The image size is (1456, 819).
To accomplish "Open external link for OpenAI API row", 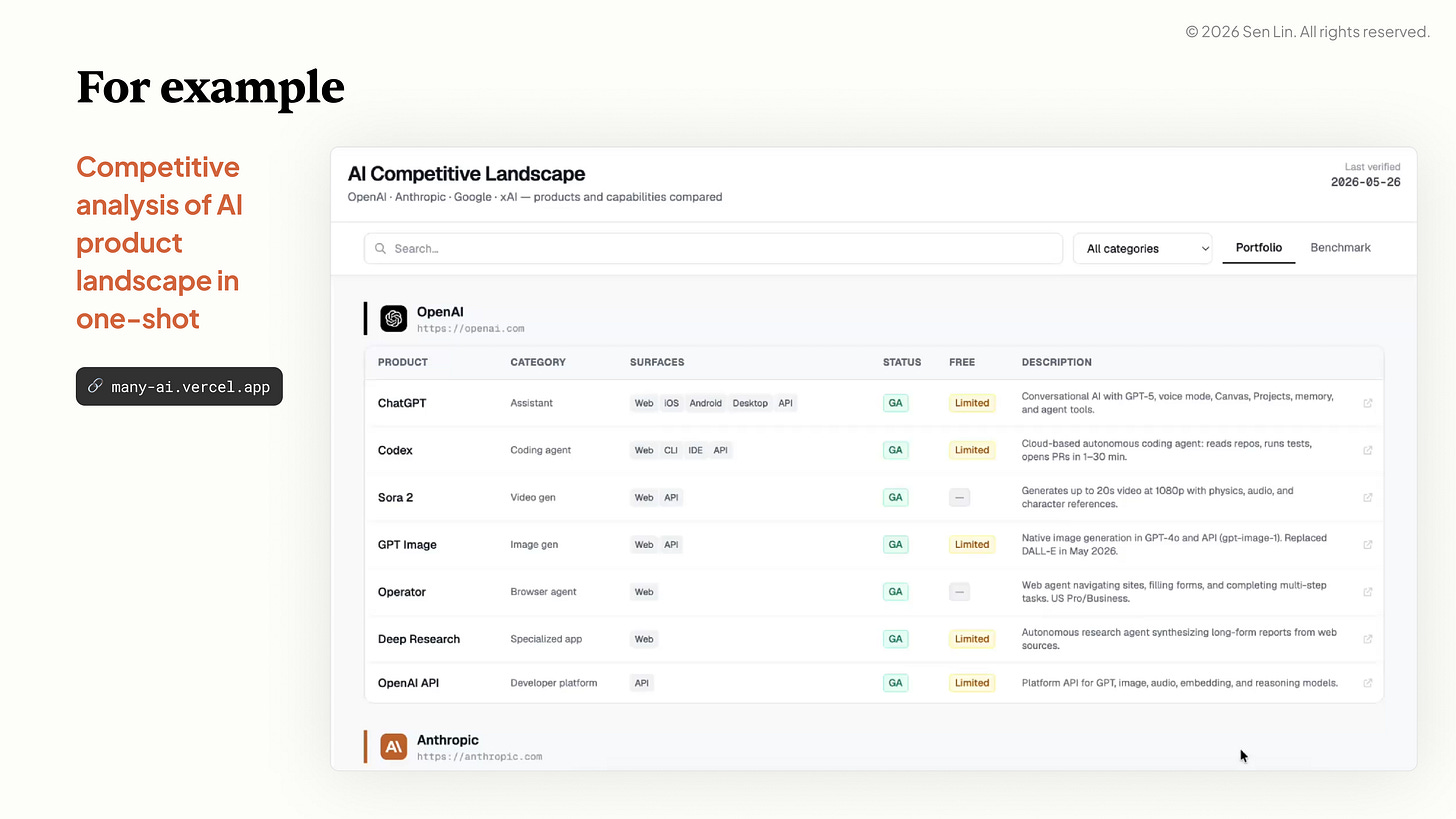I will pos(1368,683).
